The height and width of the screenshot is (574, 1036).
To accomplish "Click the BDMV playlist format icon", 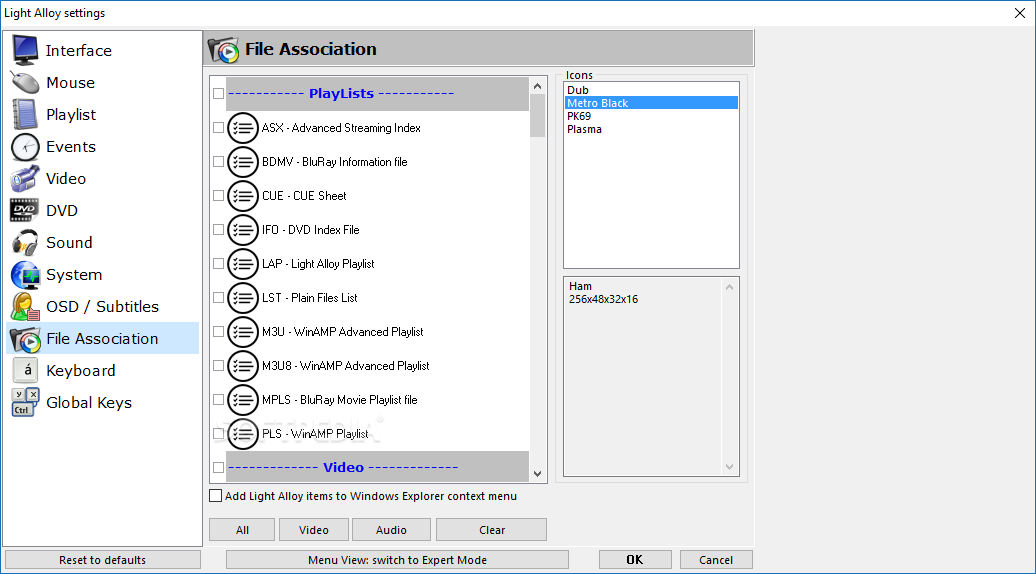I will [x=242, y=162].
